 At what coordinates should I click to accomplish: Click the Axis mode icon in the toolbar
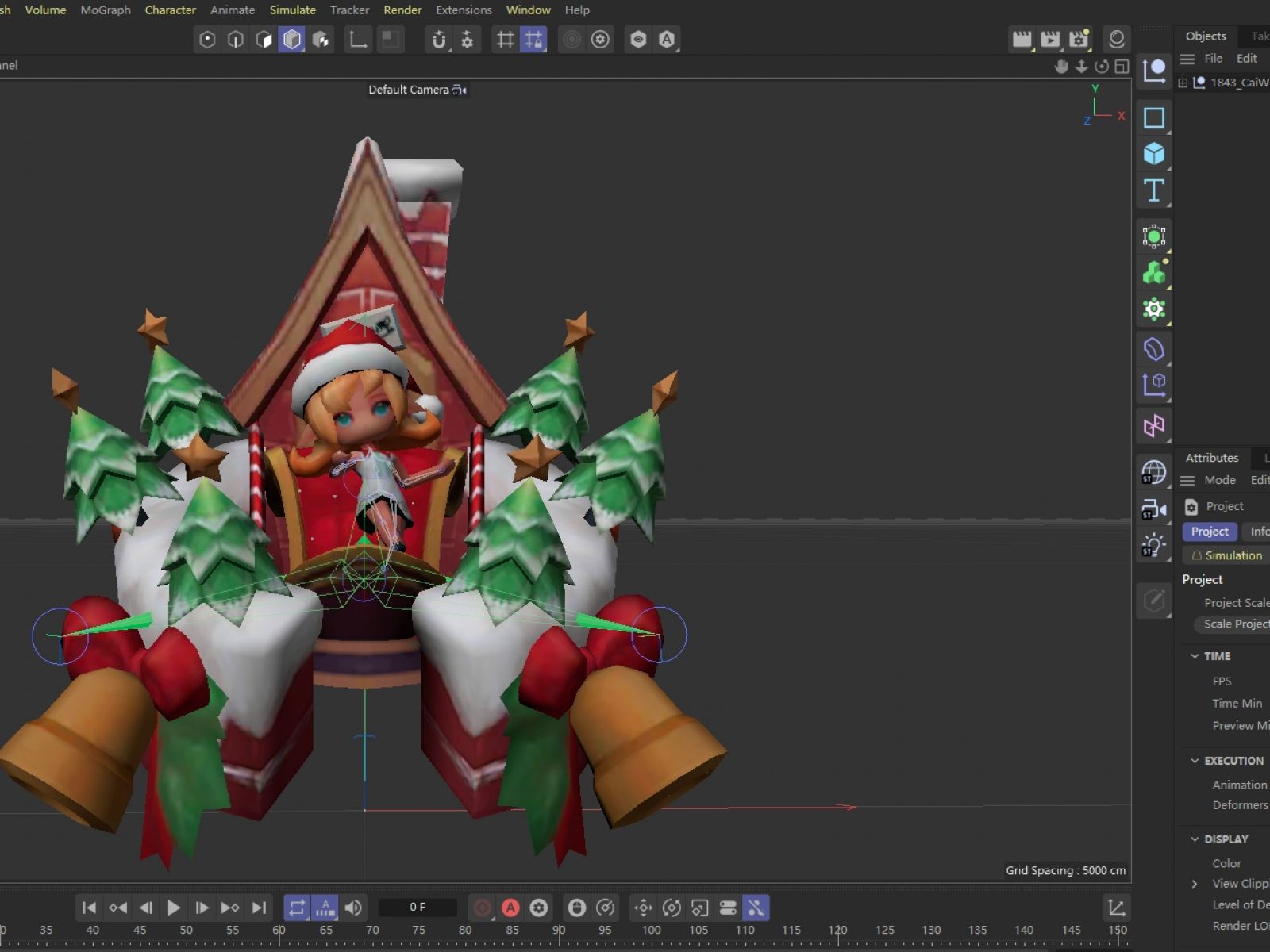(358, 40)
